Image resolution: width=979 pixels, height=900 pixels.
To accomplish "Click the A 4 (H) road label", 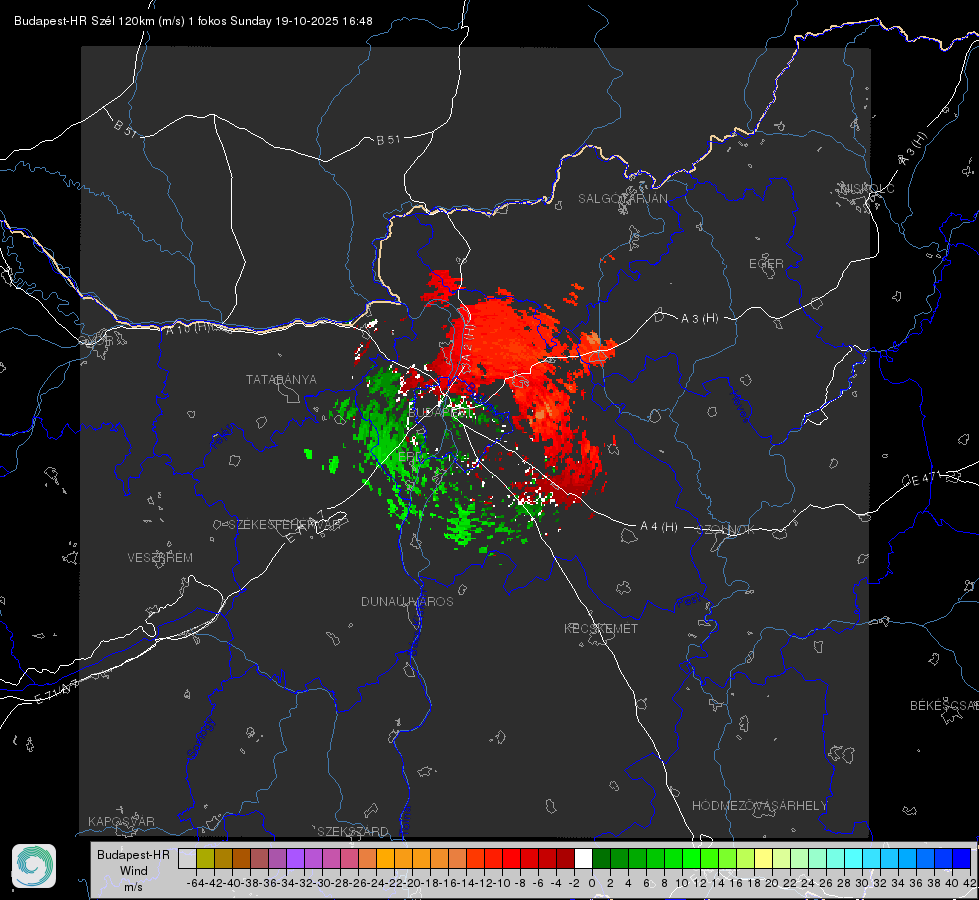I will click(x=659, y=527).
